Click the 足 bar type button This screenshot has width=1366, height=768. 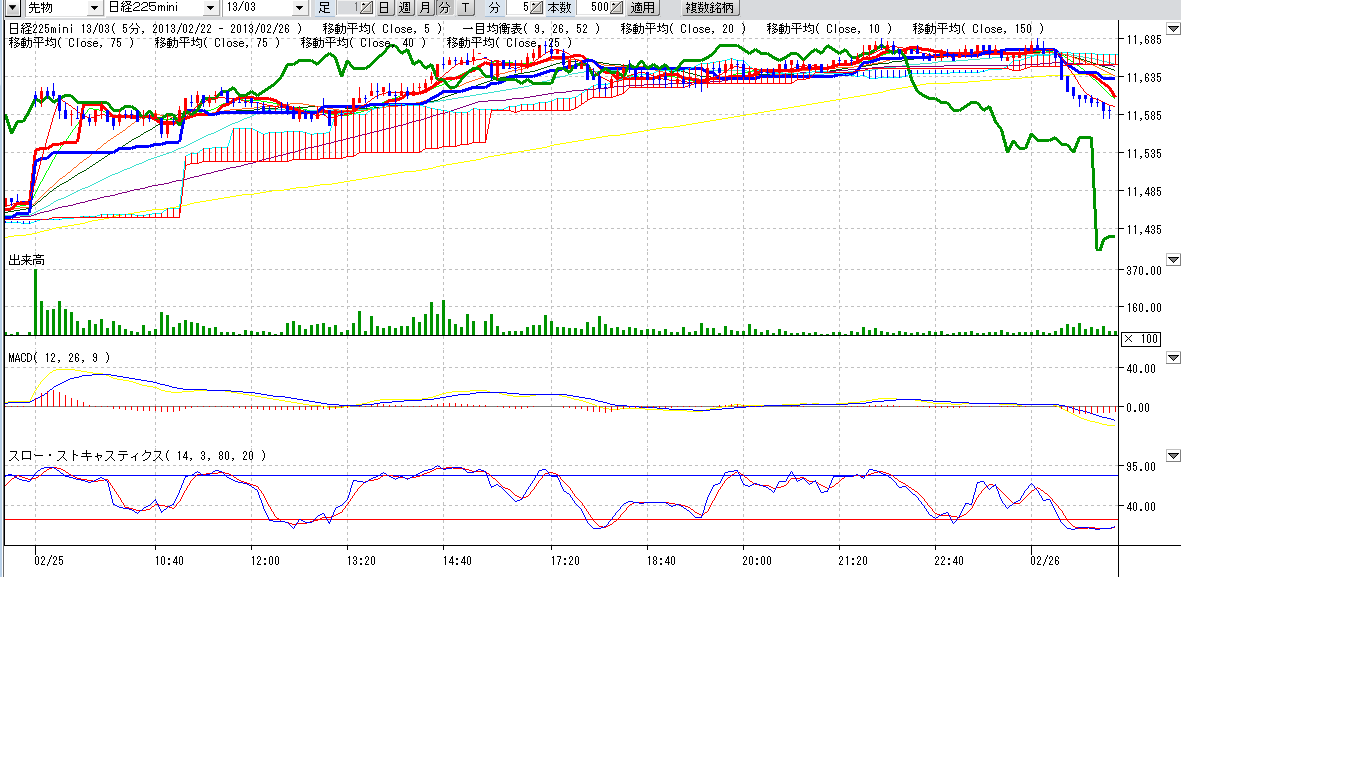tap(325, 8)
